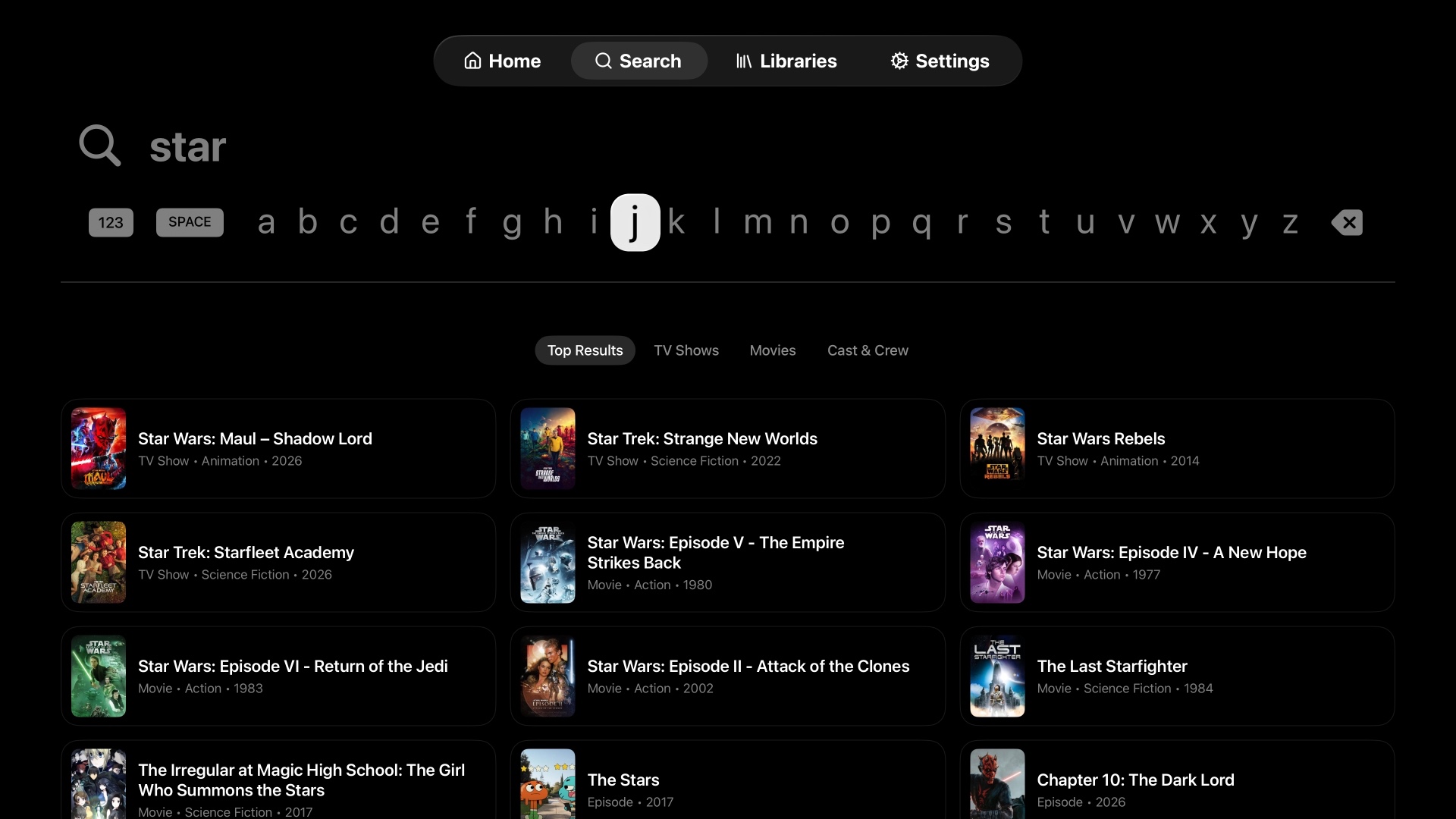
Task: Select the letter l key
Action: pos(717,222)
